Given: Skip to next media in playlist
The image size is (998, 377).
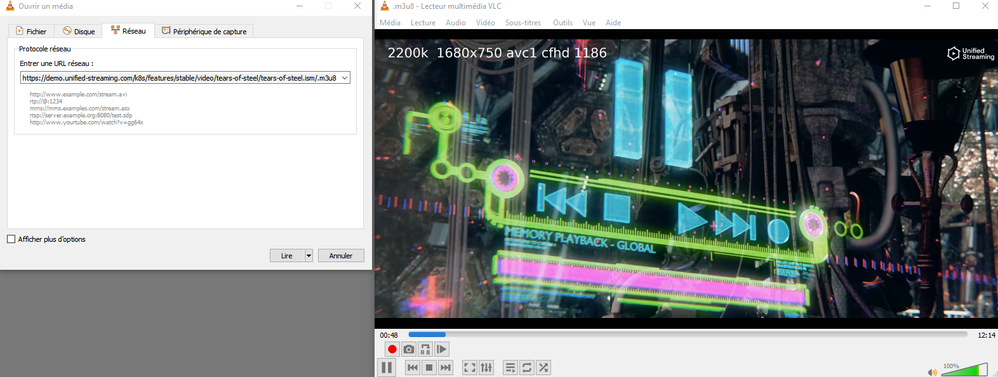Looking at the screenshot, I should (446, 367).
